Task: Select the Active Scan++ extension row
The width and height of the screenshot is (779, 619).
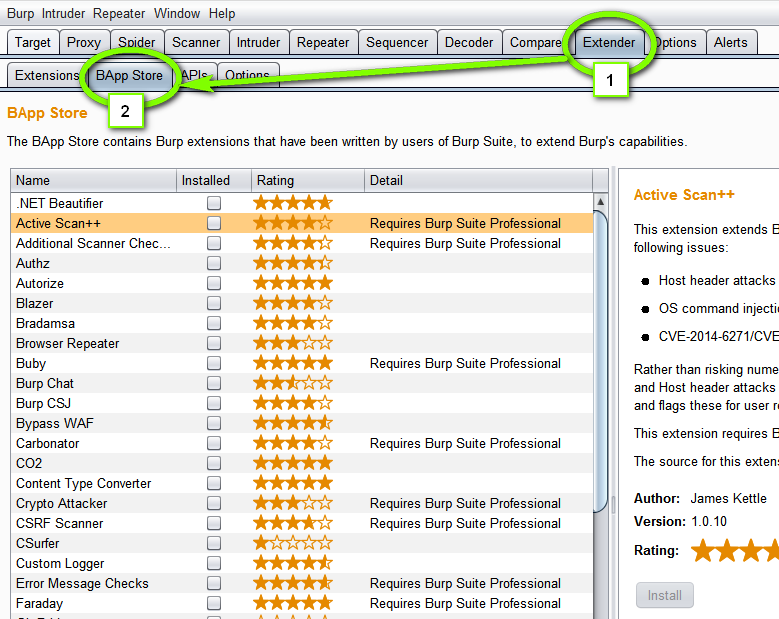Action: coord(302,223)
